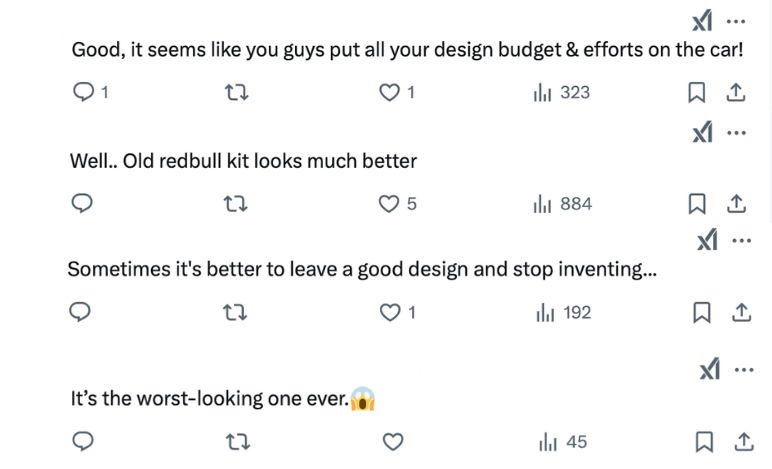Retweet the 'Old redbull kit' tweet
Image resolution: width=772 pixels, height=469 pixels.
click(235, 203)
